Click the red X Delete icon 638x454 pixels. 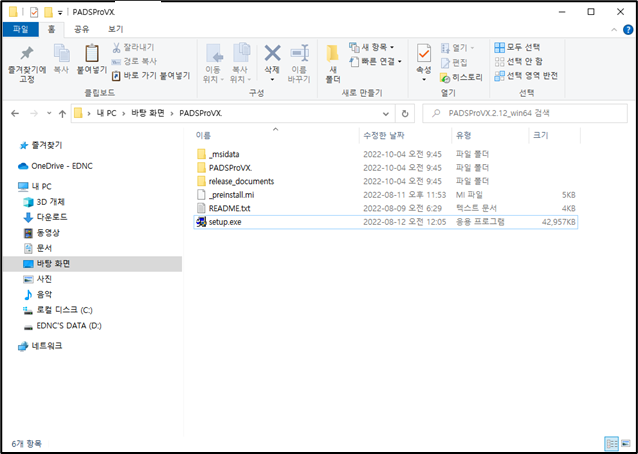272,53
